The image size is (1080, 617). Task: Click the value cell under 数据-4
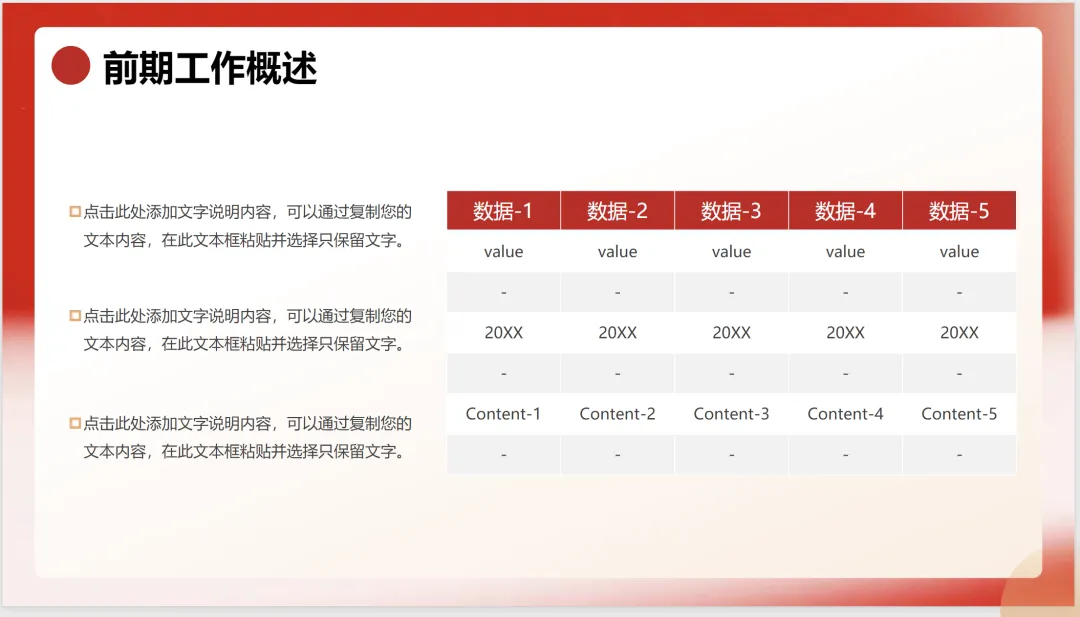(845, 251)
